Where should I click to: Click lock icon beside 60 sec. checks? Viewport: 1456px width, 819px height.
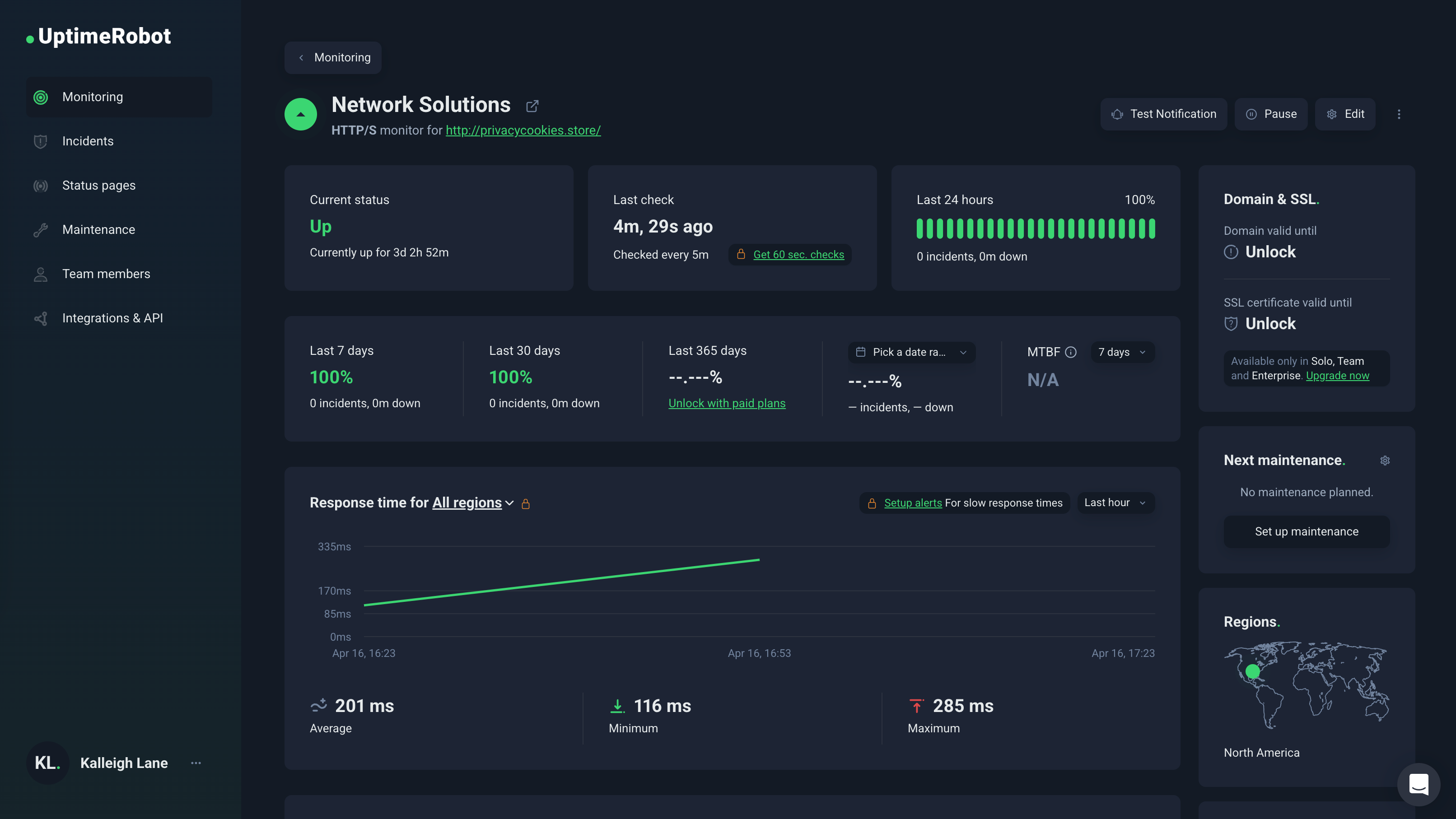pyautogui.click(x=741, y=254)
